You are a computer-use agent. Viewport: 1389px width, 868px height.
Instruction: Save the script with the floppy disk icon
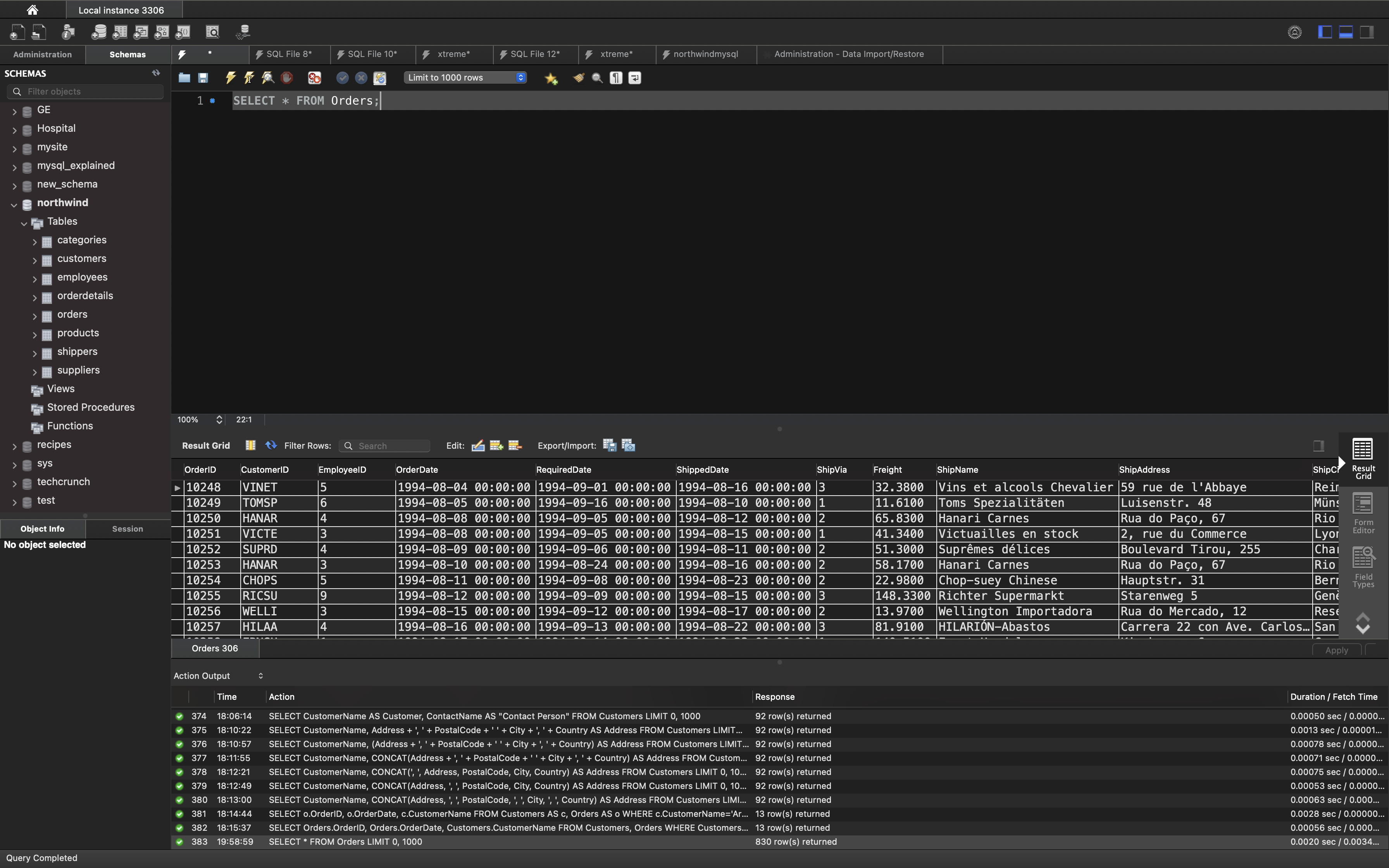click(203, 77)
